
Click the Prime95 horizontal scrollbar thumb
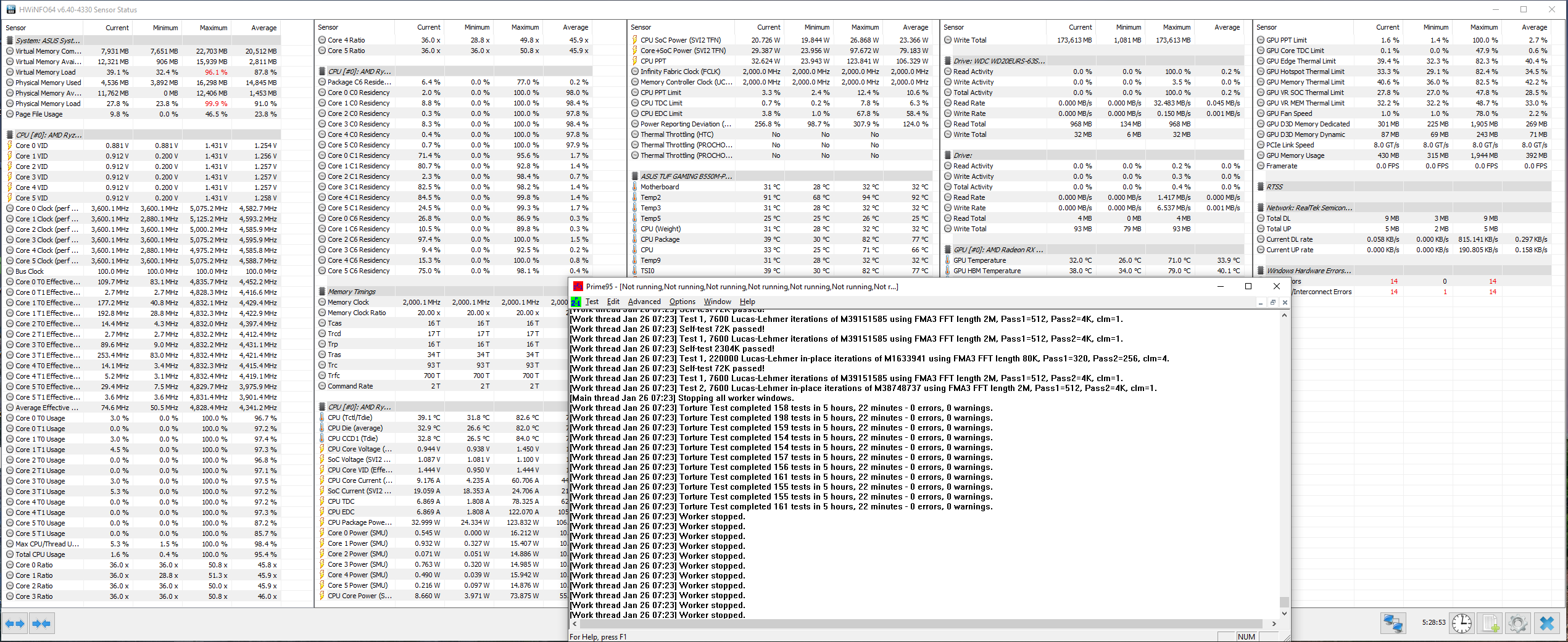[922, 624]
